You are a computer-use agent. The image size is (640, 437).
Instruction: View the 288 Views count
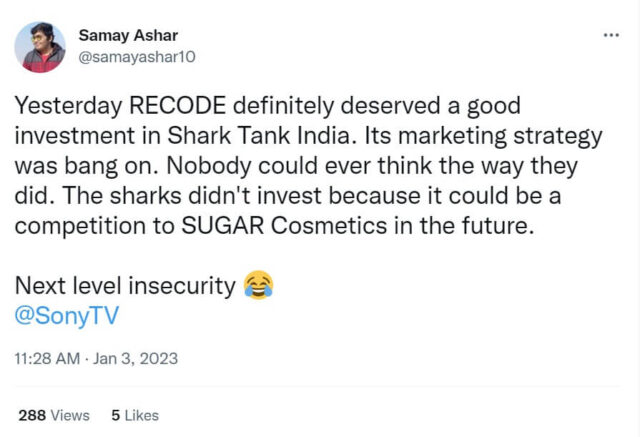(x=53, y=415)
